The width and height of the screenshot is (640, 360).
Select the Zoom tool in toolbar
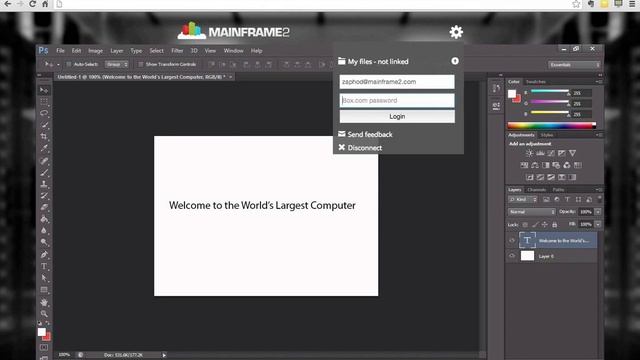click(x=44, y=314)
